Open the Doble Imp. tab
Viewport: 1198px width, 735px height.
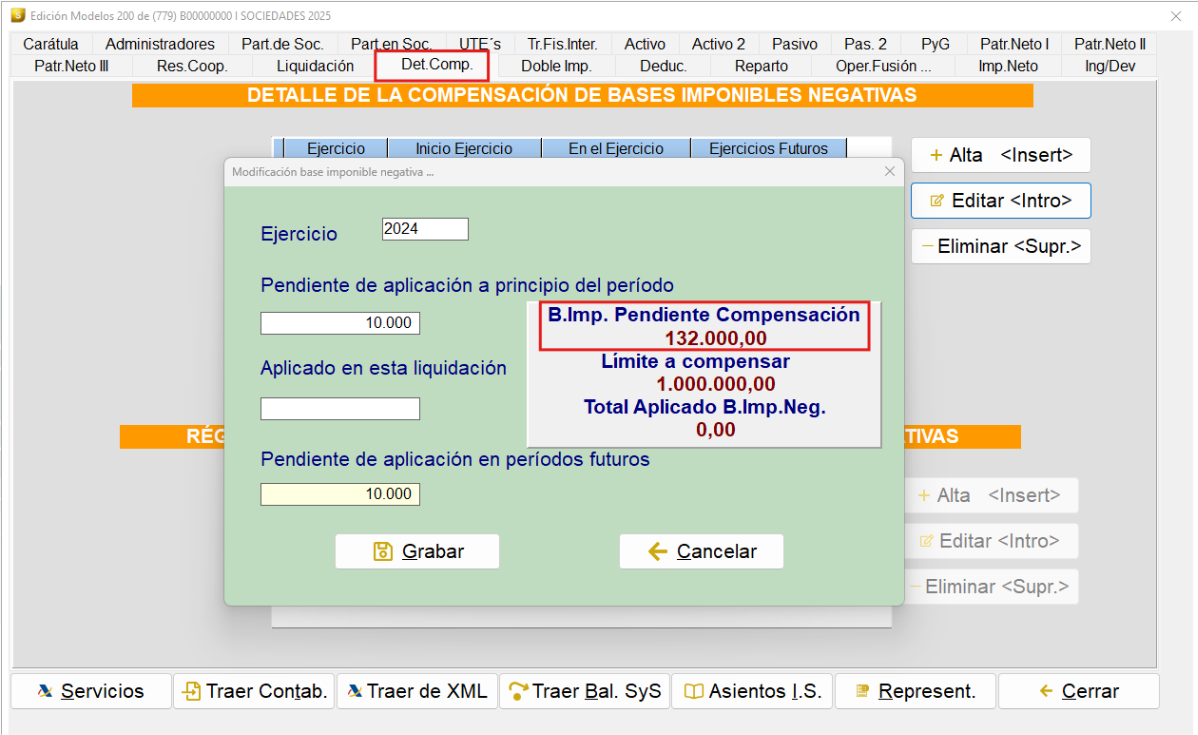(x=556, y=66)
